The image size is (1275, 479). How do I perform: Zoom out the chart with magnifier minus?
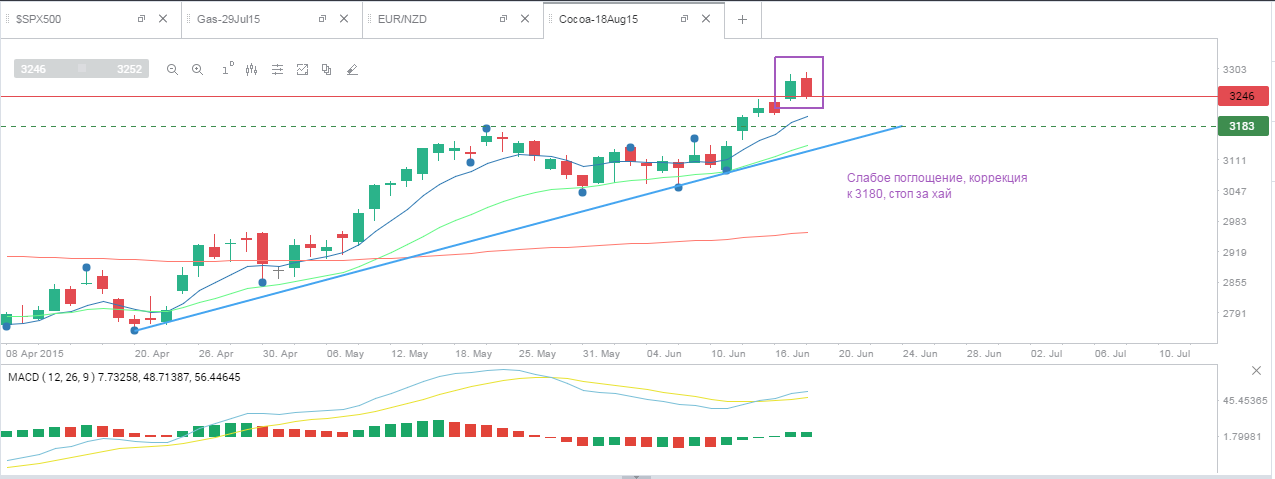click(x=172, y=70)
